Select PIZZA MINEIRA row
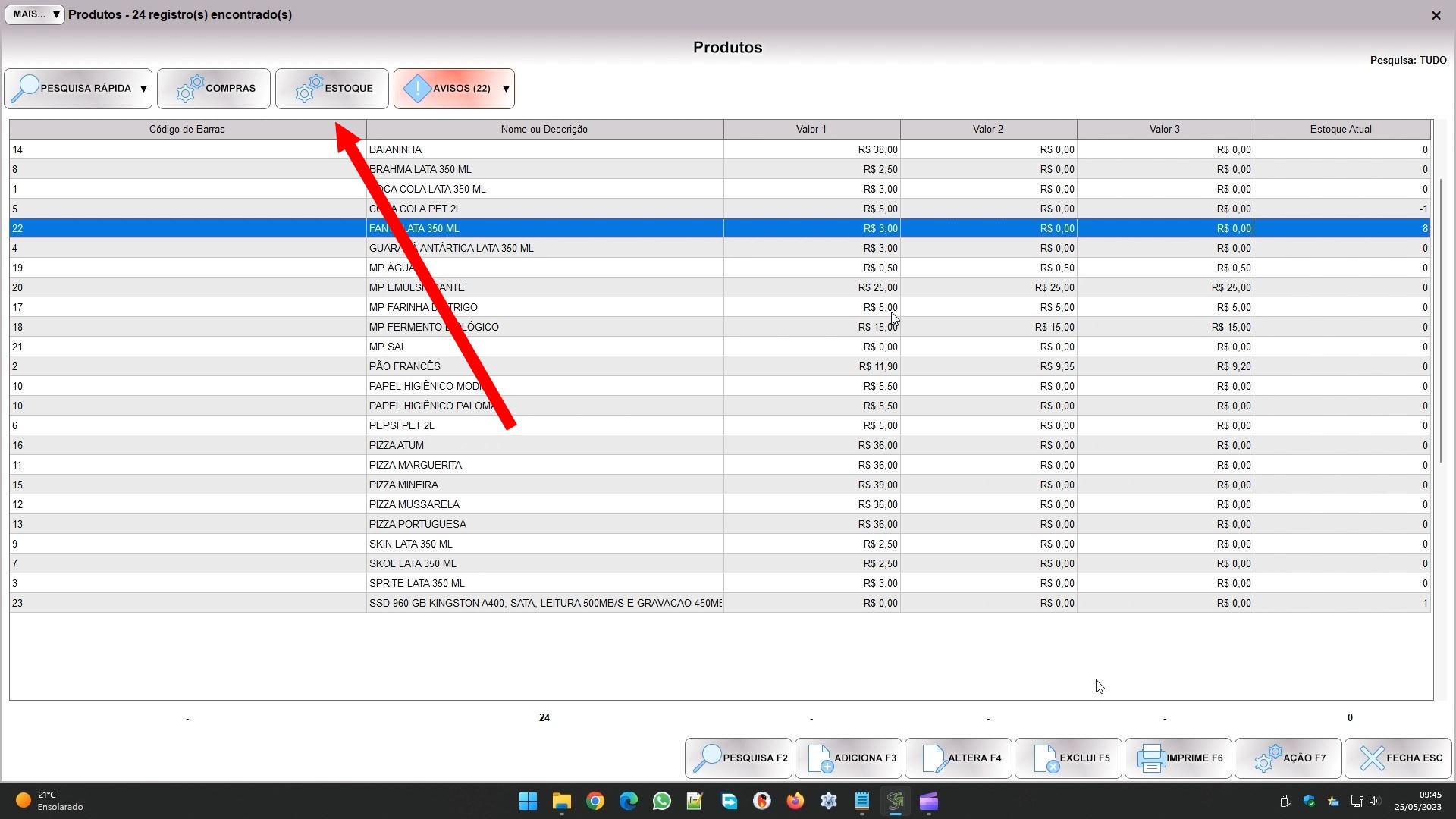Image resolution: width=1456 pixels, height=819 pixels. (720, 485)
